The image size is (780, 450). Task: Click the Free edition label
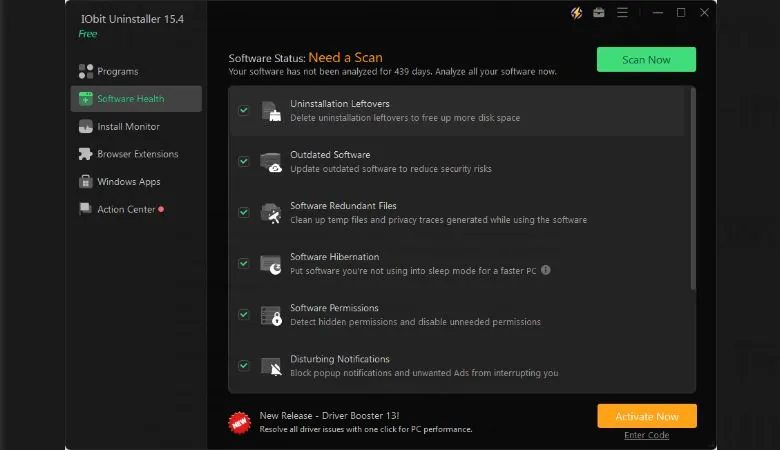[x=88, y=34]
